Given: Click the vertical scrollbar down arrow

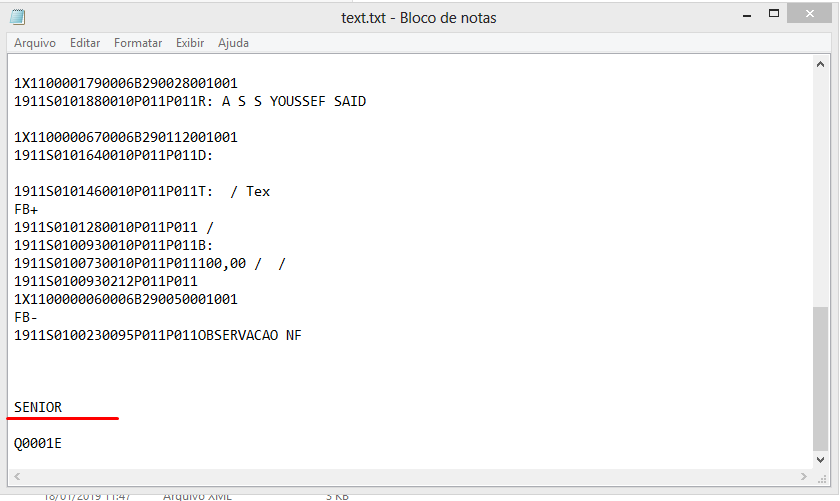Looking at the screenshot, I should tap(820, 459).
